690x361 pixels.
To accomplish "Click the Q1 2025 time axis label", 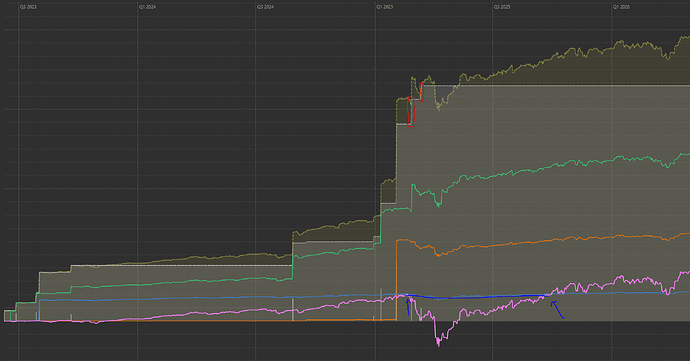I will click(385, 7).
